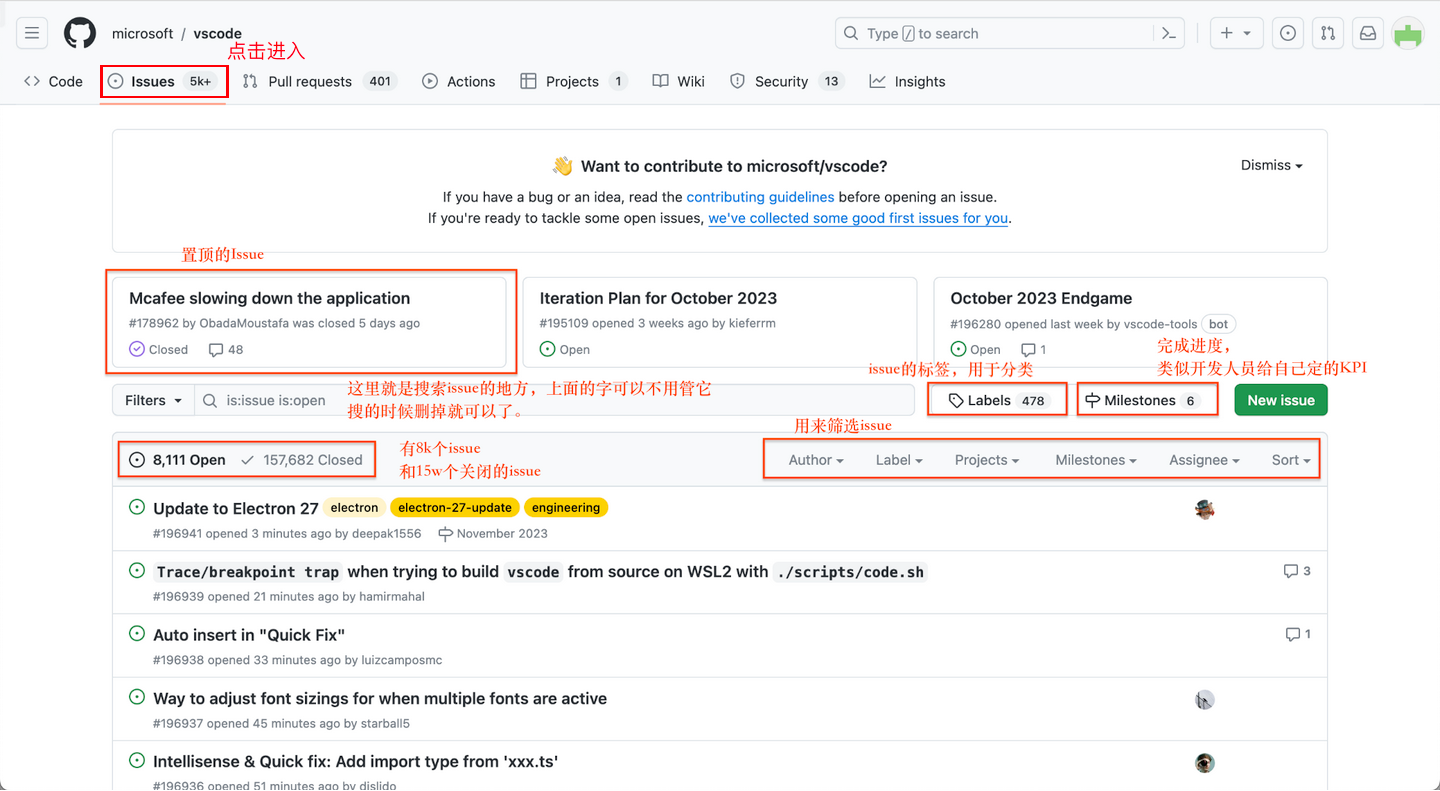
Task: Click the issues search field
Action: pos(550,399)
